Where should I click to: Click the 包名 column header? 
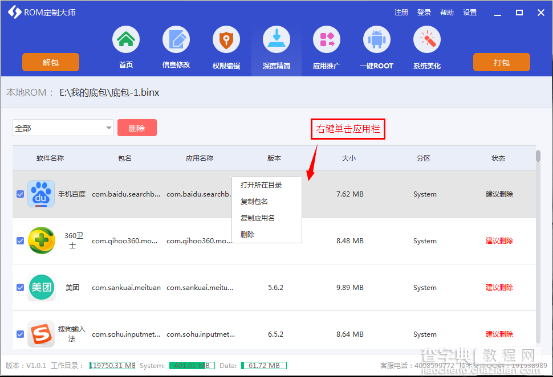pos(124,158)
